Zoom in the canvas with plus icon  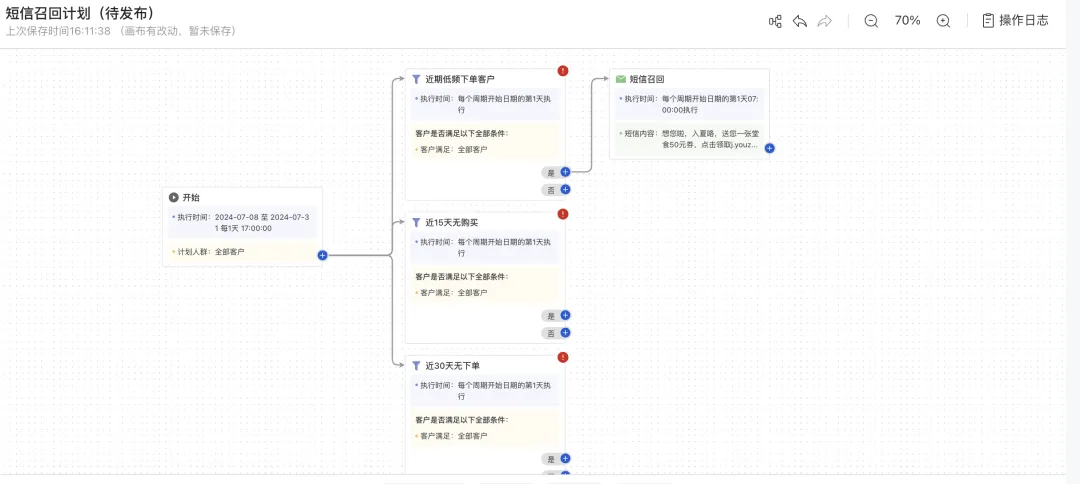[x=943, y=21]
